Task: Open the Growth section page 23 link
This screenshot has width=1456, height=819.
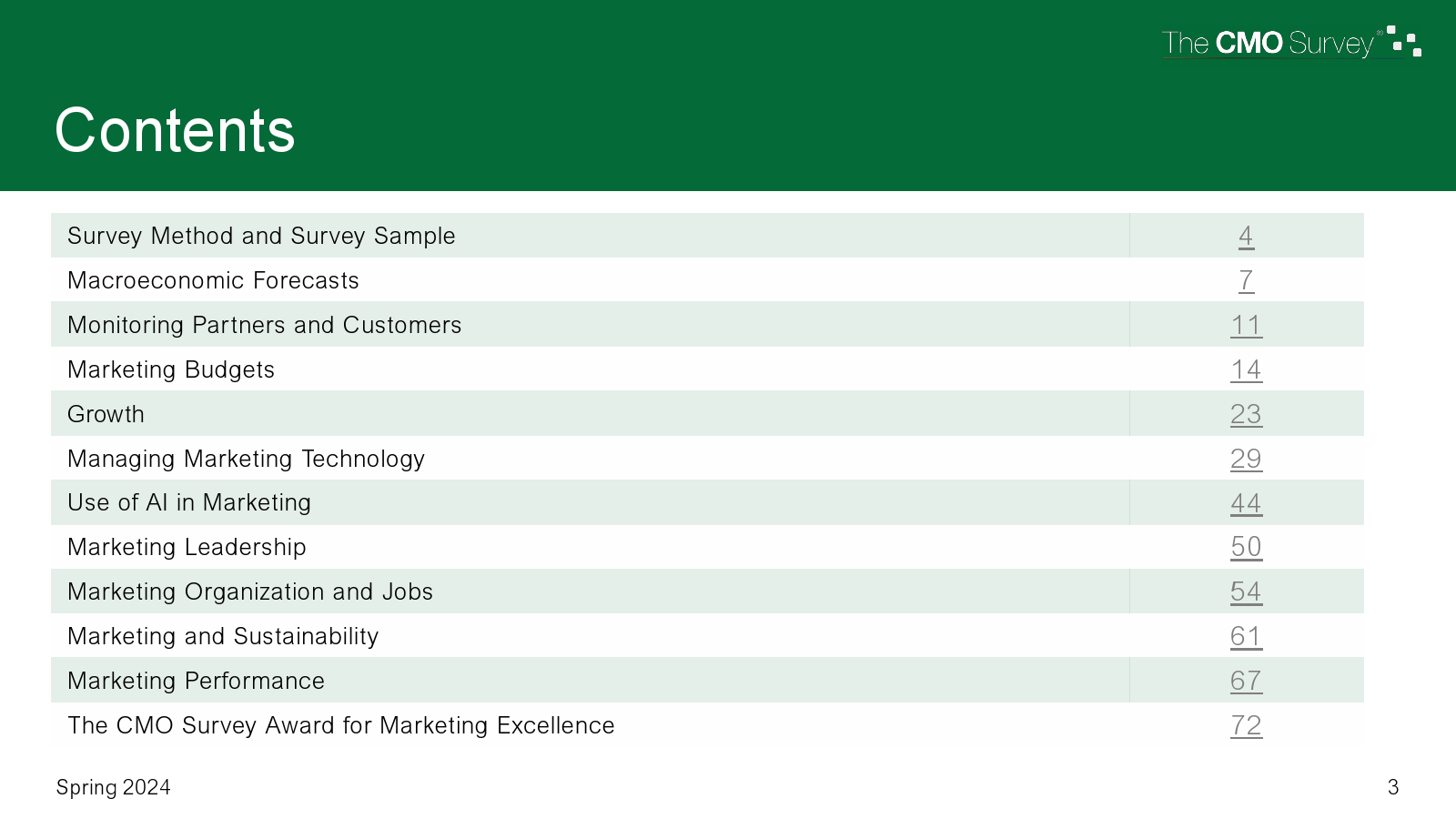Action: tap(1246, 415)
